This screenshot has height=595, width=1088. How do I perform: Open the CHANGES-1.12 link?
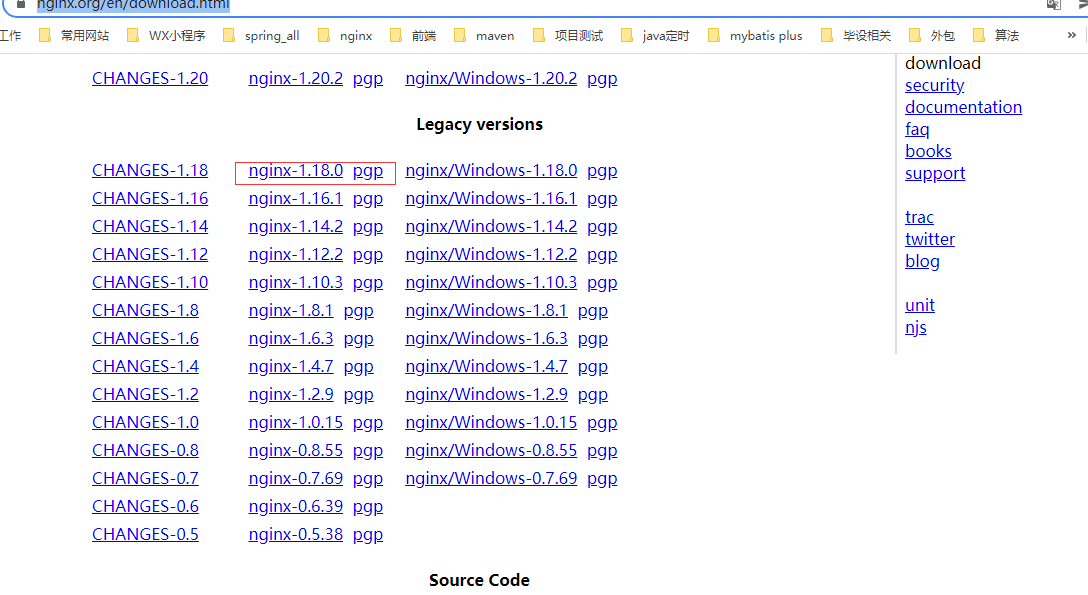tap(150, 255)
